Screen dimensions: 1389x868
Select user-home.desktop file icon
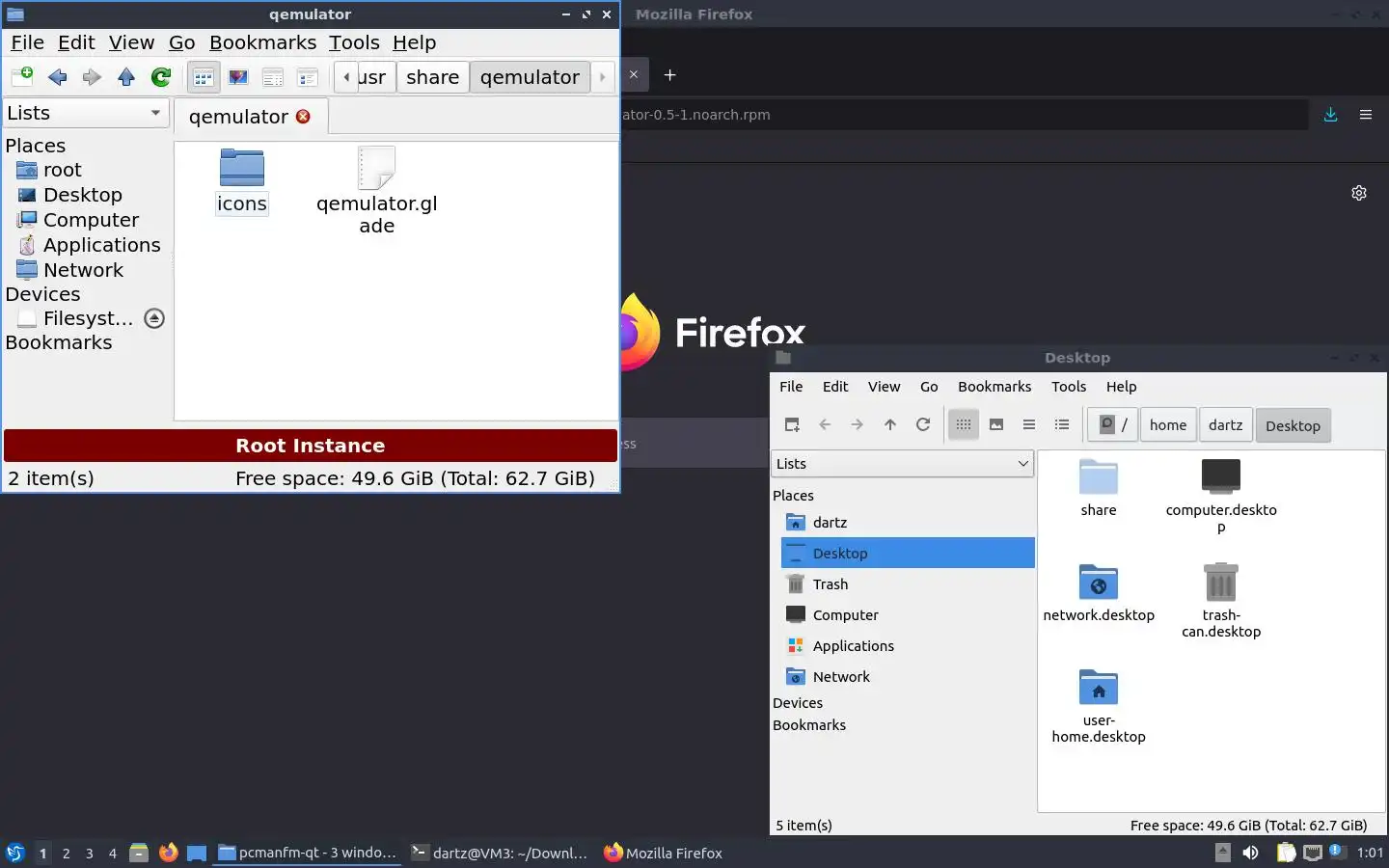pos(1099,706)
